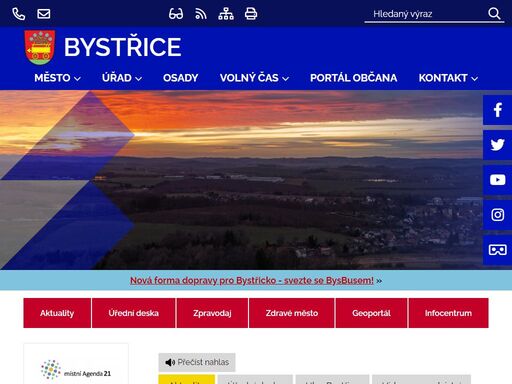Expand the MĚSTO menu

(x=57, y=78)
